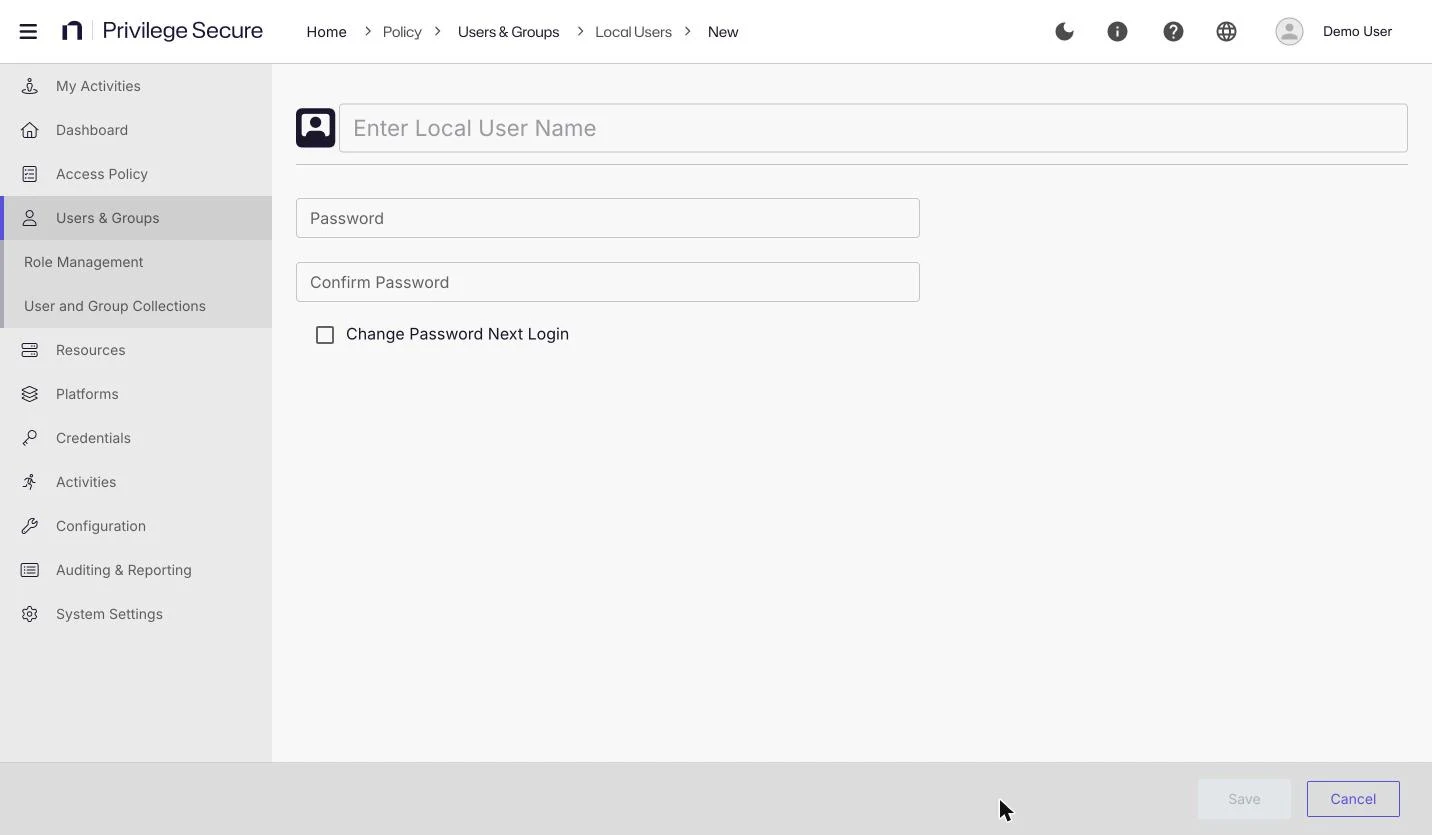Click the local user badge icon
Screen dimensions: 1432x835
pos(316,128)
